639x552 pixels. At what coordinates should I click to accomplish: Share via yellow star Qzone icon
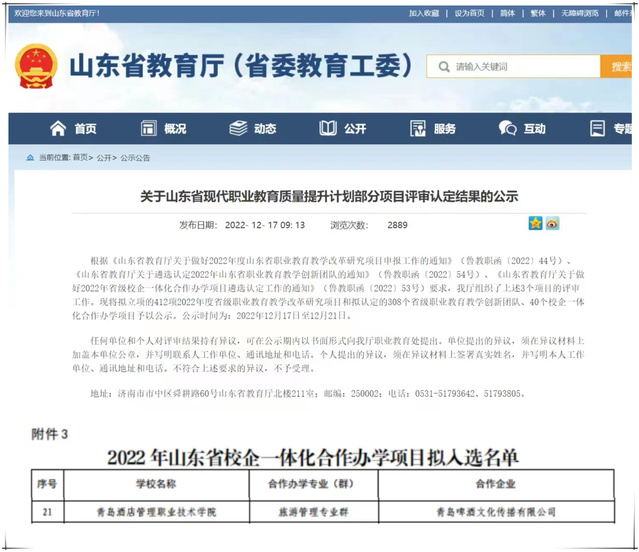[535, 223]
